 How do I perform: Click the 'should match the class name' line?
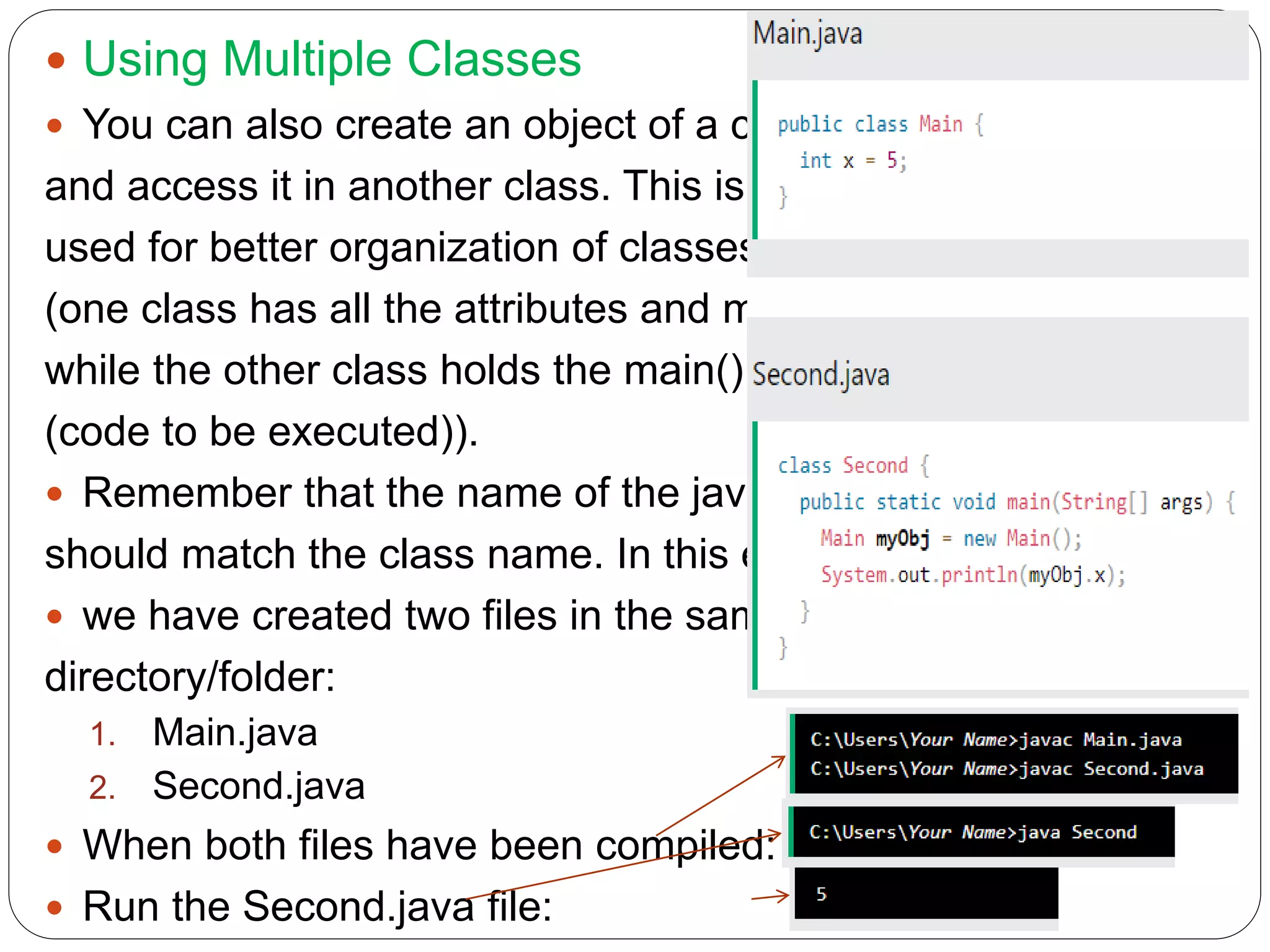396,555
